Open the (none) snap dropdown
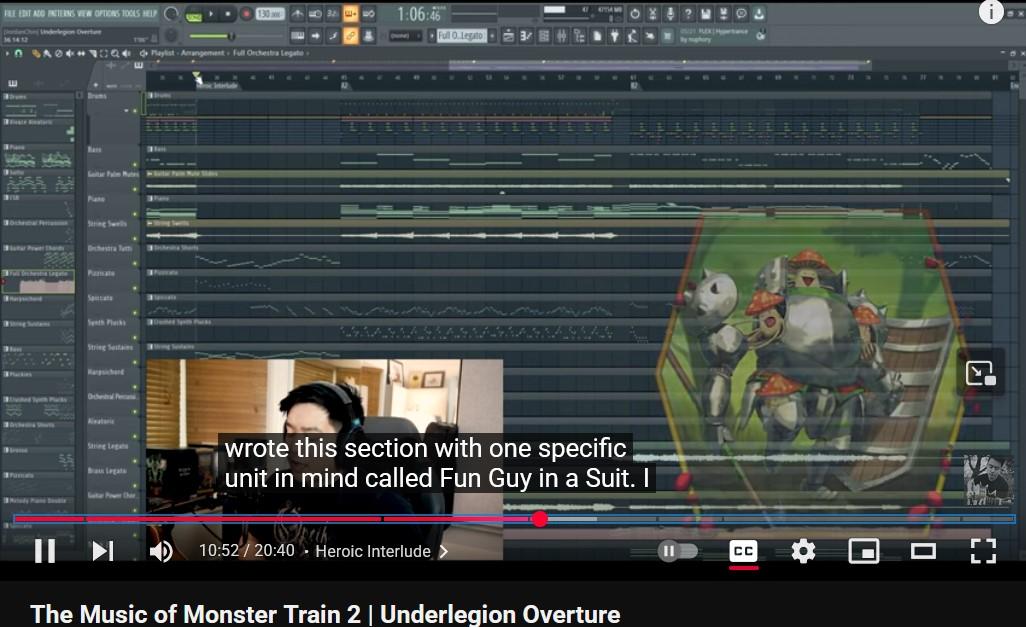The image size is (1026, 627). [405, 35]
